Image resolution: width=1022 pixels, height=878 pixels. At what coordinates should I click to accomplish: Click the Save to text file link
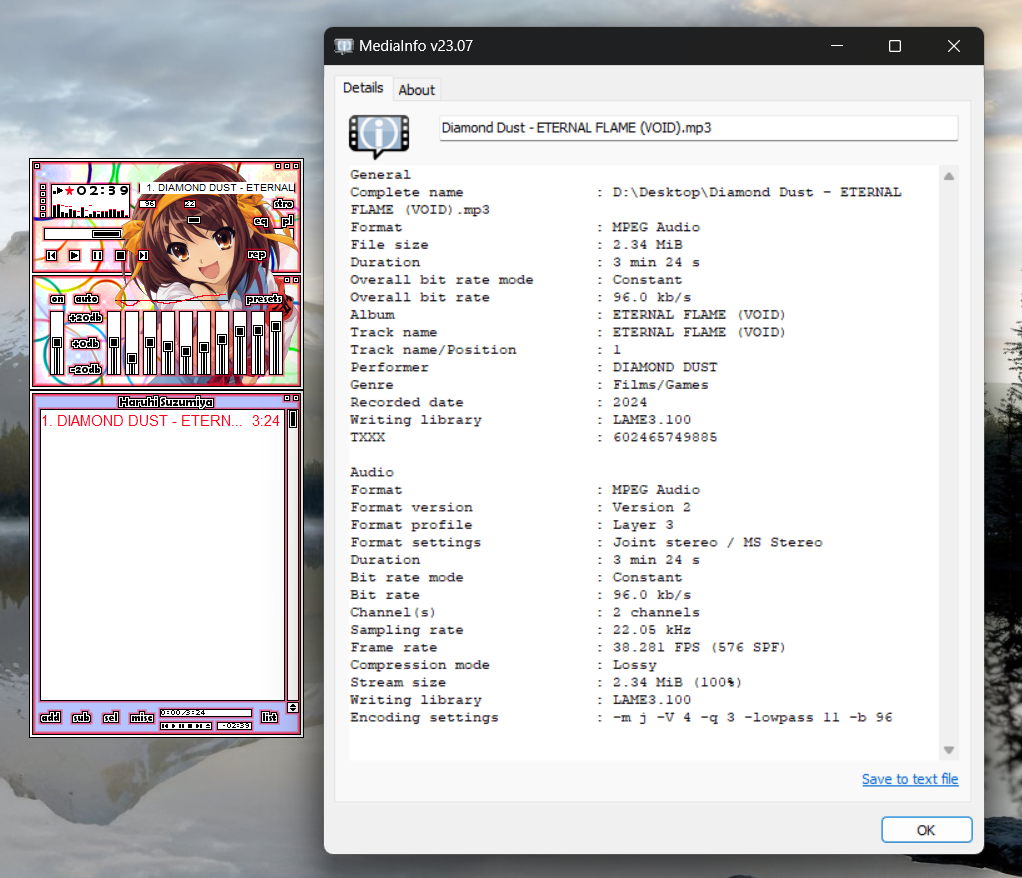910,779
